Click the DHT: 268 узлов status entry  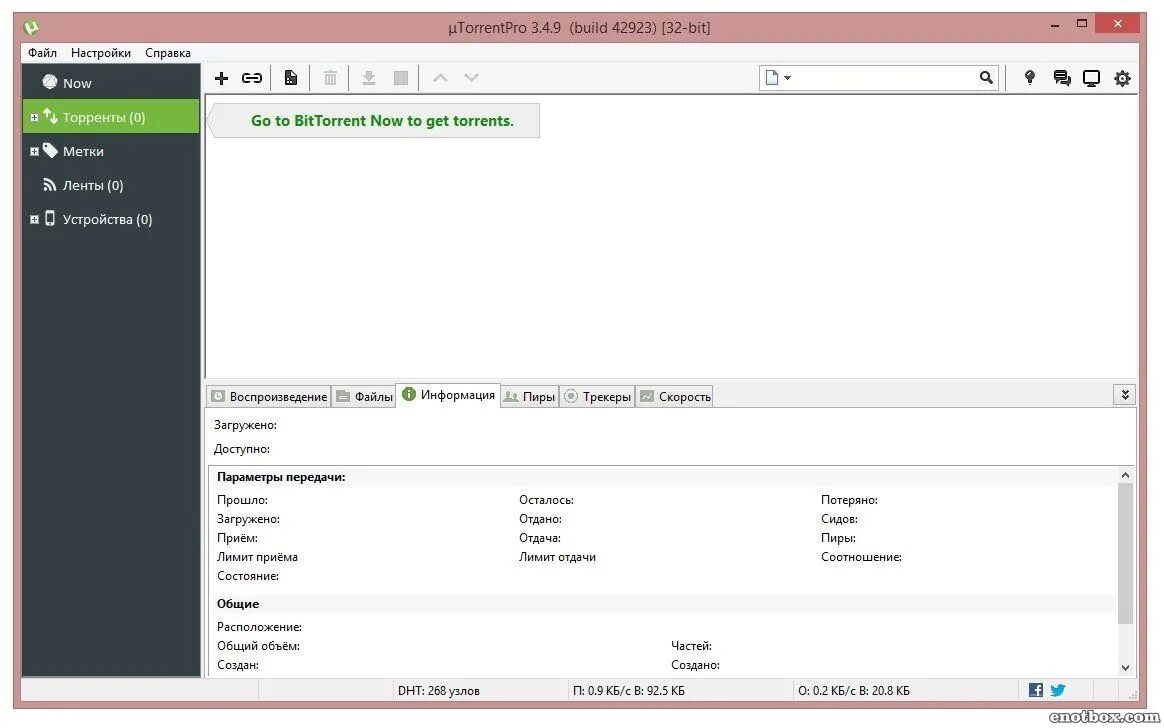439,691
